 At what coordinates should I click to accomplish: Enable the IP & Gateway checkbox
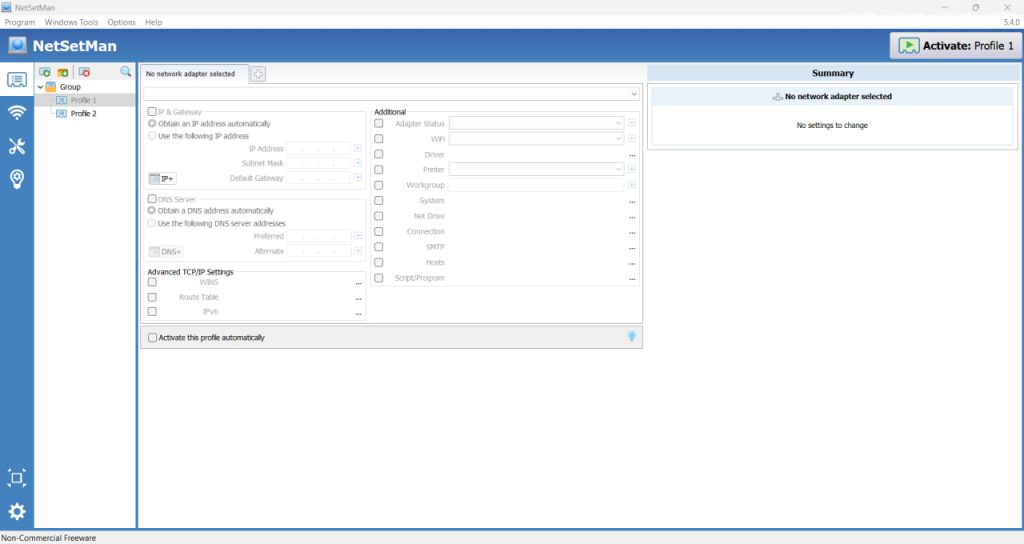click(152, 112)
